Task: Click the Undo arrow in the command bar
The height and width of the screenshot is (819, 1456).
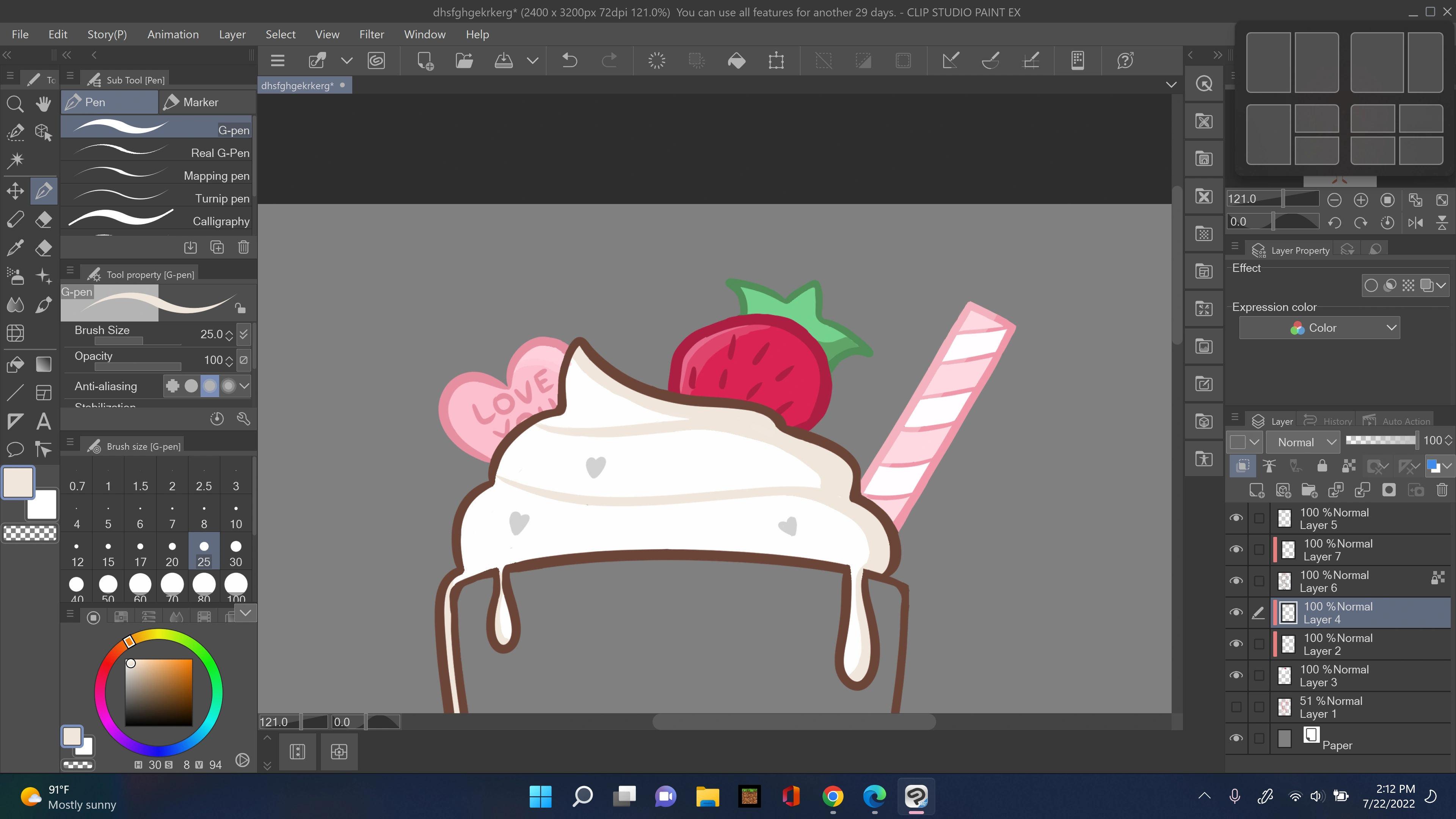Action: point(570,61)
